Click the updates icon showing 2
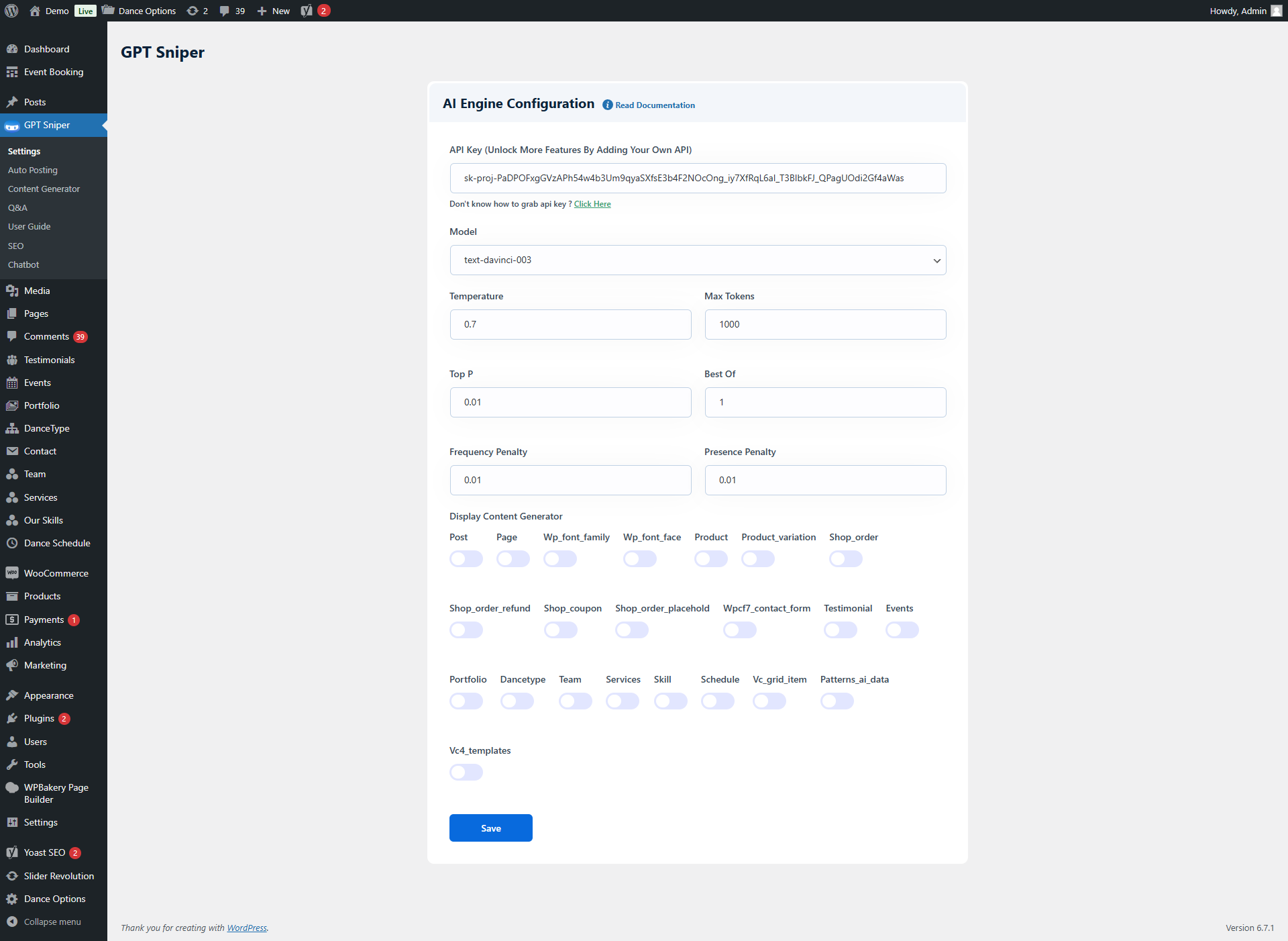 (193, 11)
